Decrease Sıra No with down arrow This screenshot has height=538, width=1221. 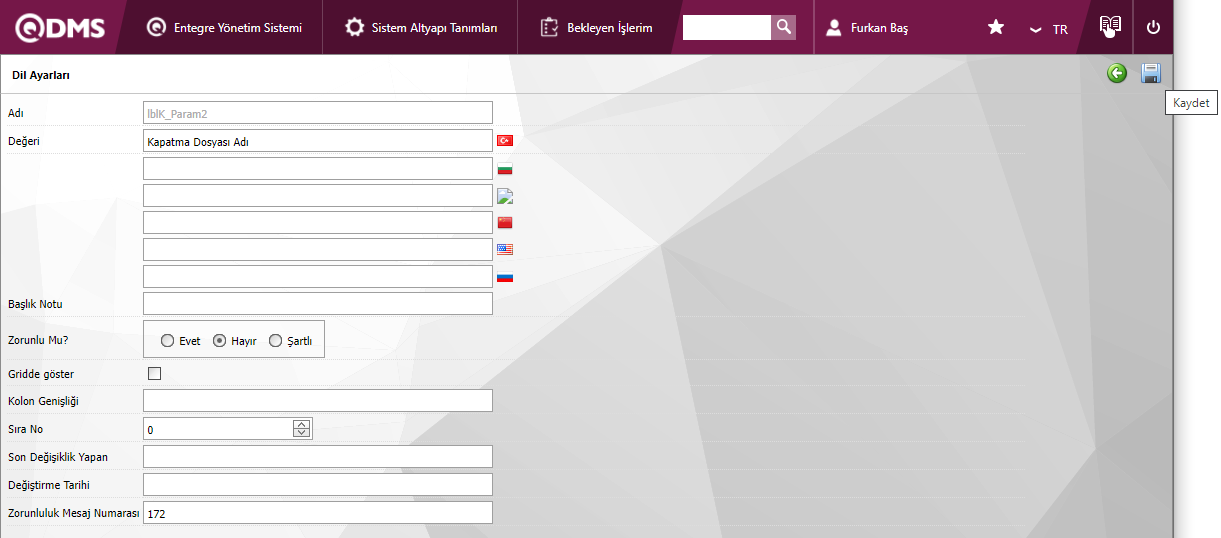click(302, 433)
